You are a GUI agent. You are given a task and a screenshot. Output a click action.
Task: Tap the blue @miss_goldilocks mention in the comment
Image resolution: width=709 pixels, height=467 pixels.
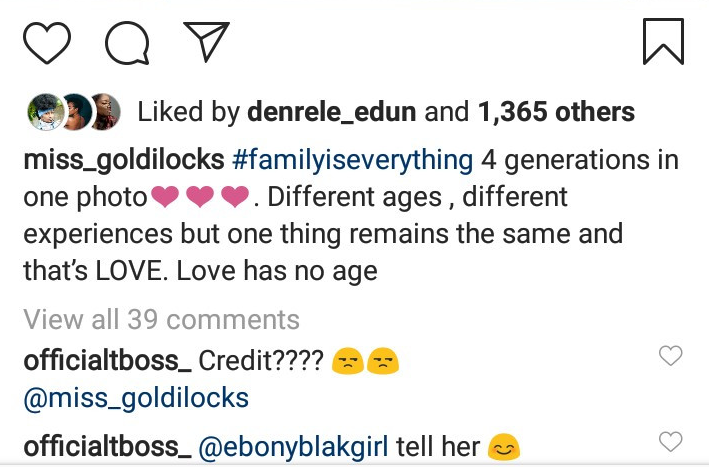click(135, 399)
